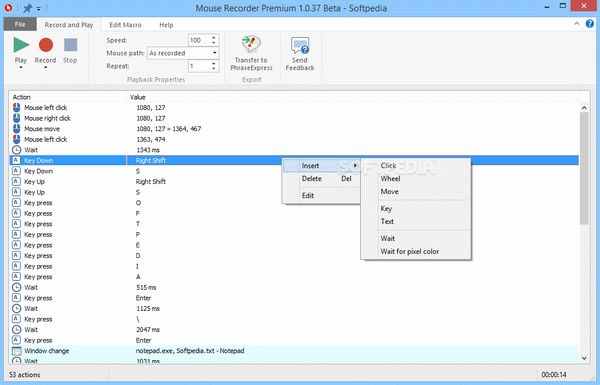Screen dimensions: 600x385
Task: Click the pin icon in title bar
Action: pyautogui.click(x=28, y=8)
